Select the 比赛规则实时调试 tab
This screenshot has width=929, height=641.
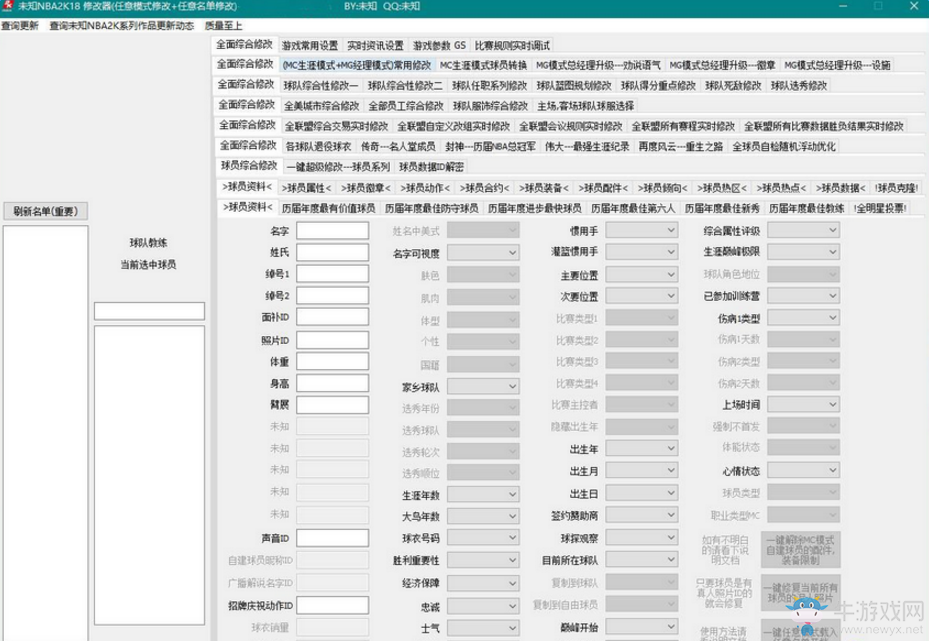[512, 46]
